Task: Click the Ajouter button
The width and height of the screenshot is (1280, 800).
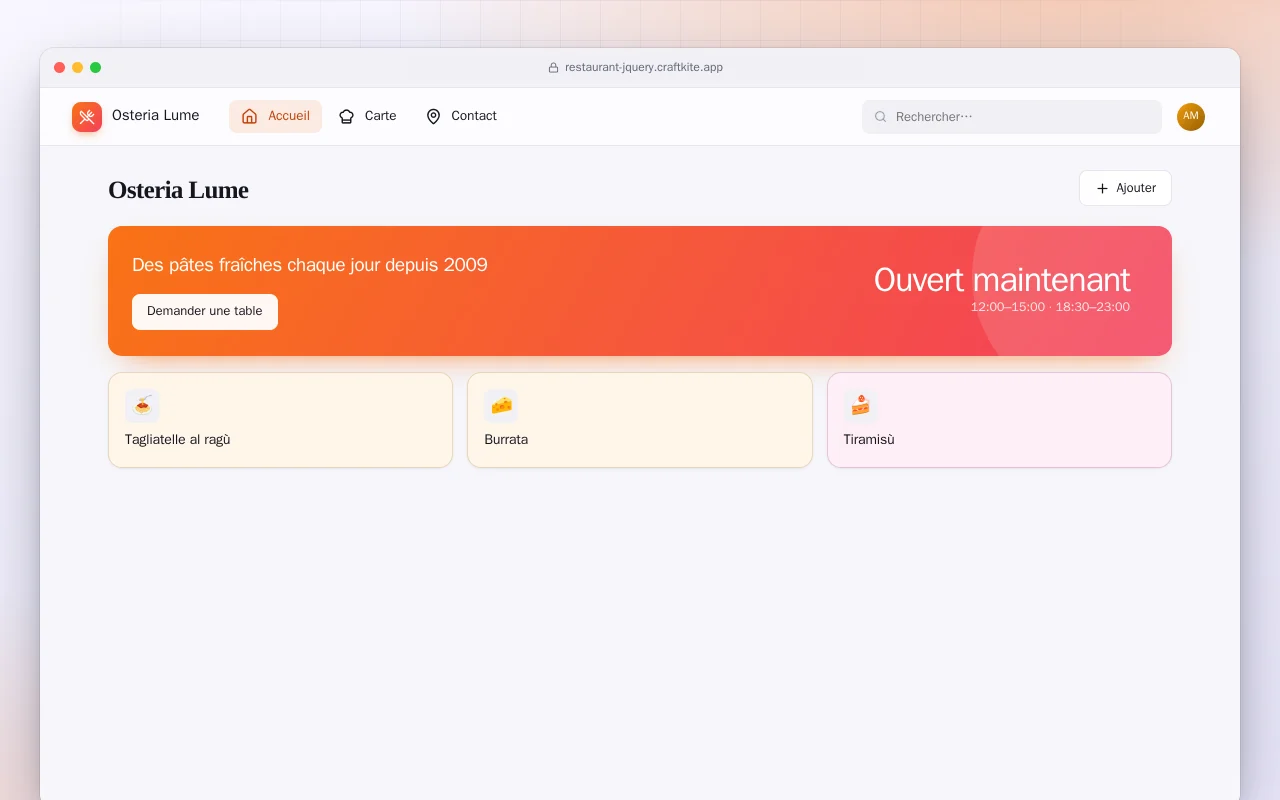Action: pos(1125,188)
